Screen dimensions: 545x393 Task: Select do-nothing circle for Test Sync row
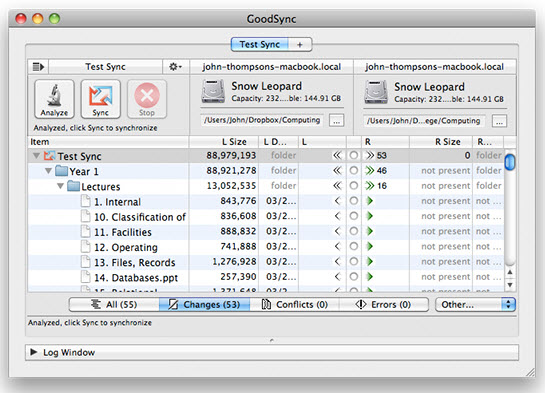(x=353, y=155)
